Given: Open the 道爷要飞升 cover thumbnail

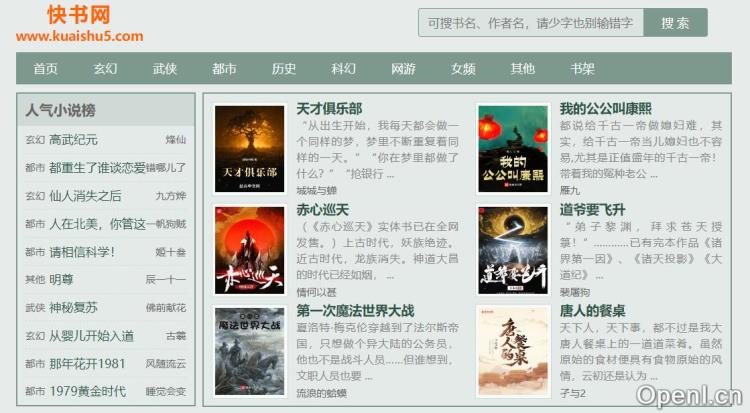Looking at the screenshot, I should (513, 250).
